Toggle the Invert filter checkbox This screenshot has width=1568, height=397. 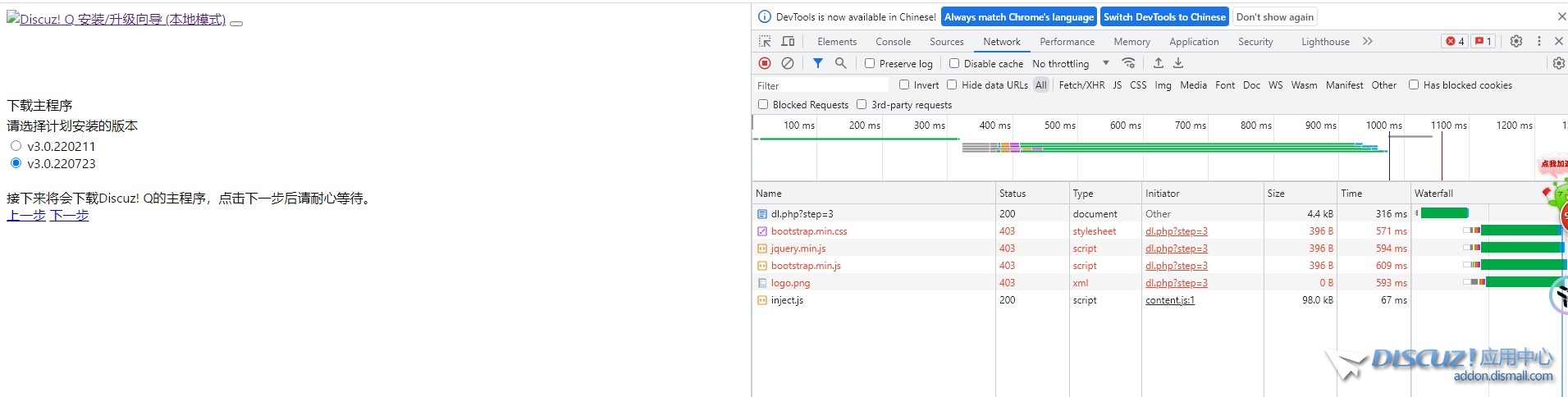pyautogui.click(x=904, y=84)
